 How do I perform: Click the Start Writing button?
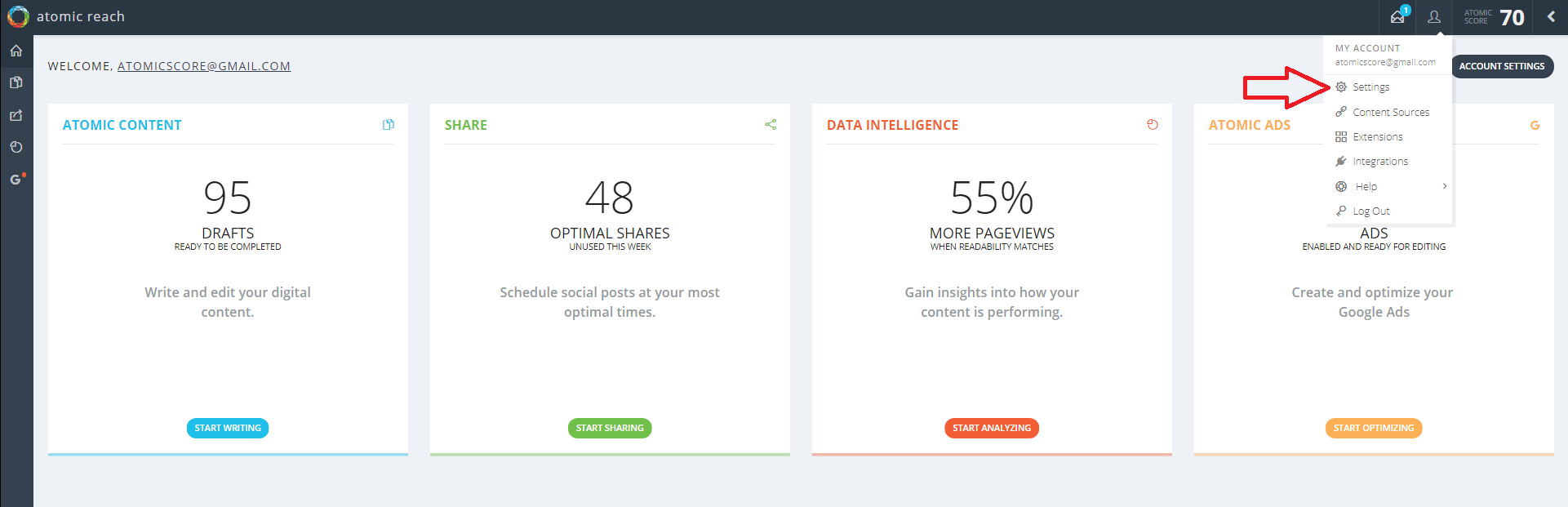pyautogui.click(x=228, y=428)
